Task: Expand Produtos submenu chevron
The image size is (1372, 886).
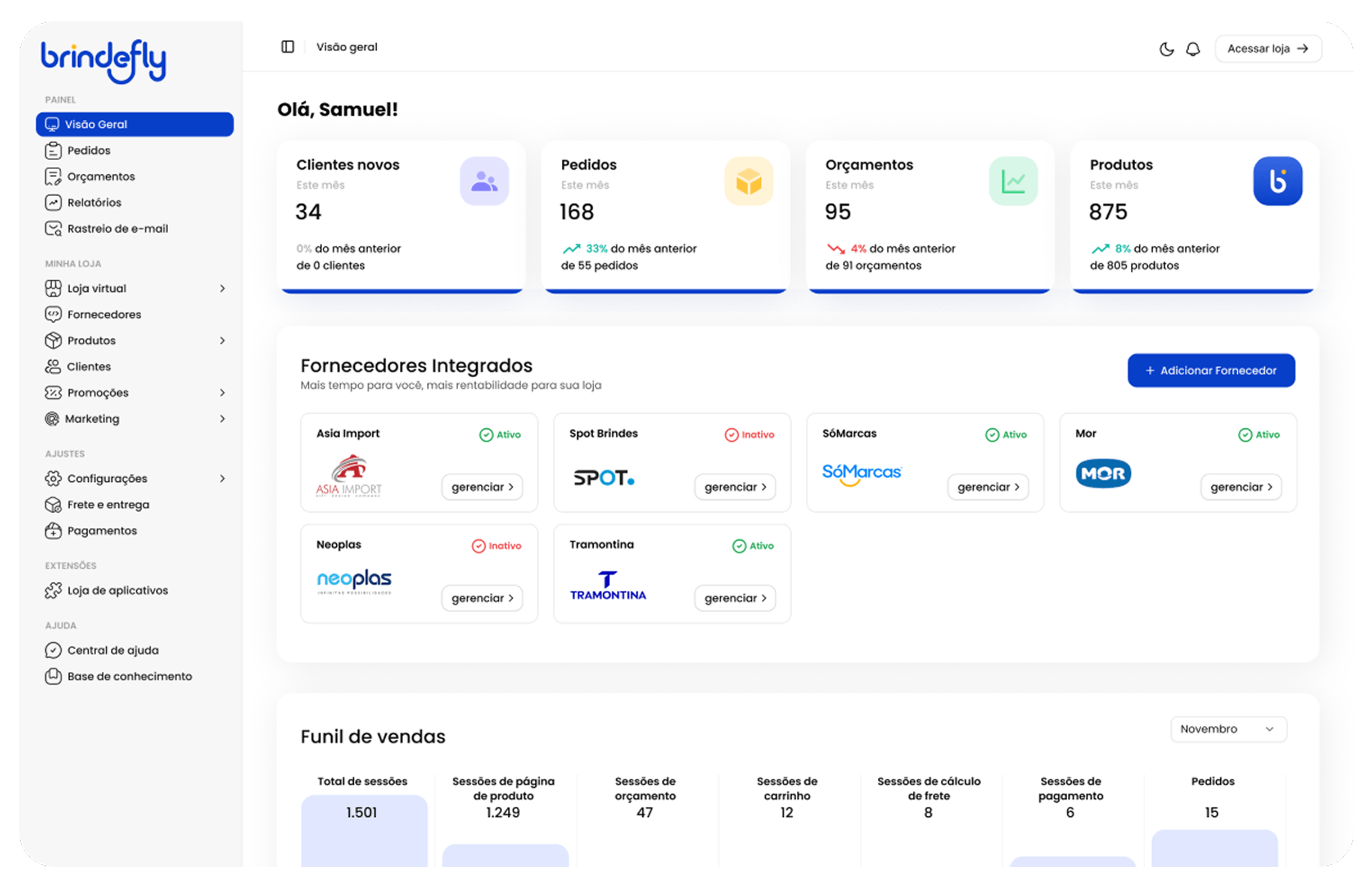Action: pos(223,341)
